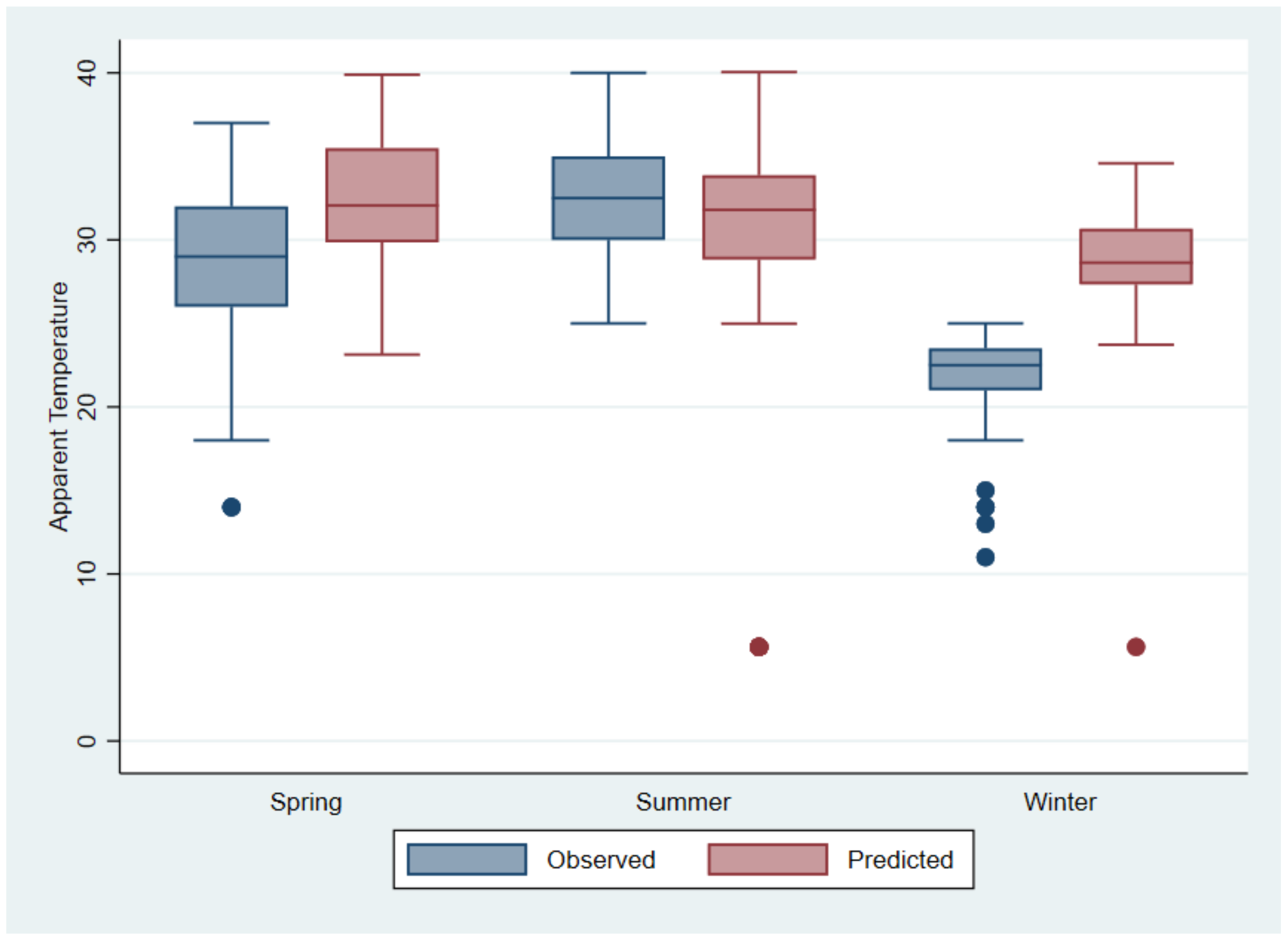Select the Apparent Temperature axis title
The image size is (1288, 942).
click(x=59, y=407)
